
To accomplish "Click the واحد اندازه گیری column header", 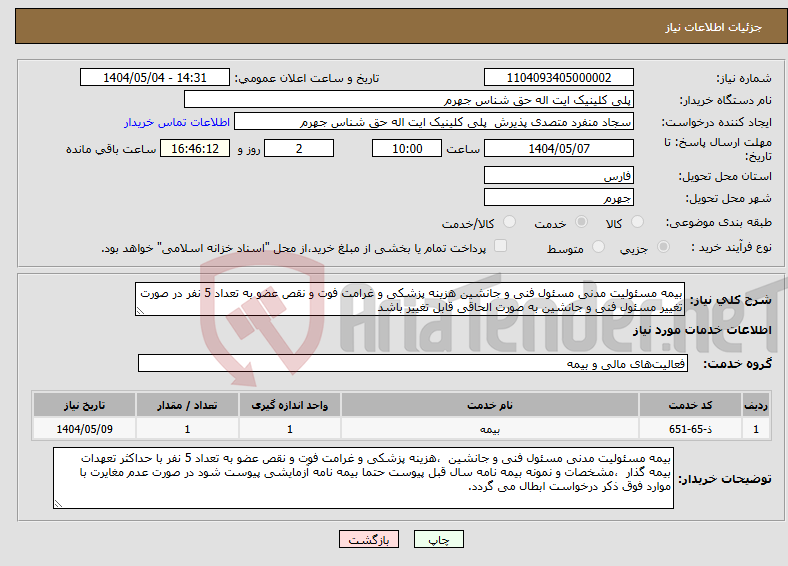I will pyautogui.click(x=290, y=405).
